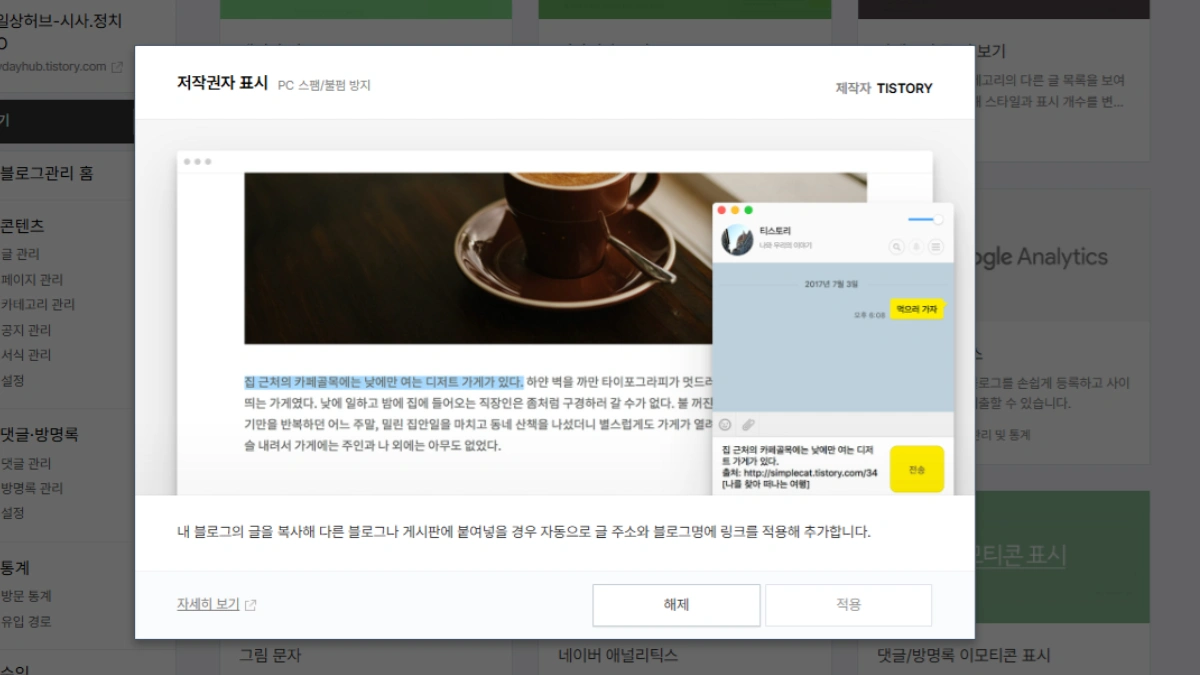This screenshot has width=1200, height=675.
Task: Click the external link icon beside the tistory.com address
Action: point(117,67)
